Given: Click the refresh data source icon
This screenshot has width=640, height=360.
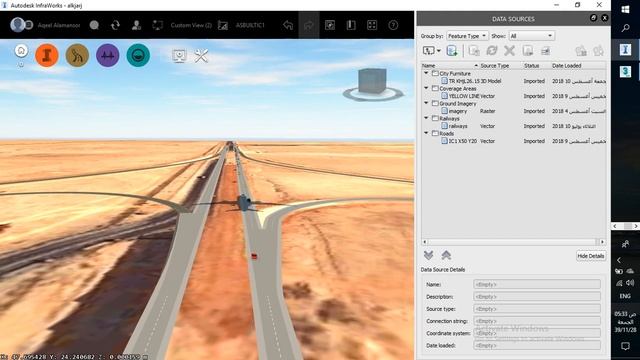Looking at the screenshot, I should point(492,51).
